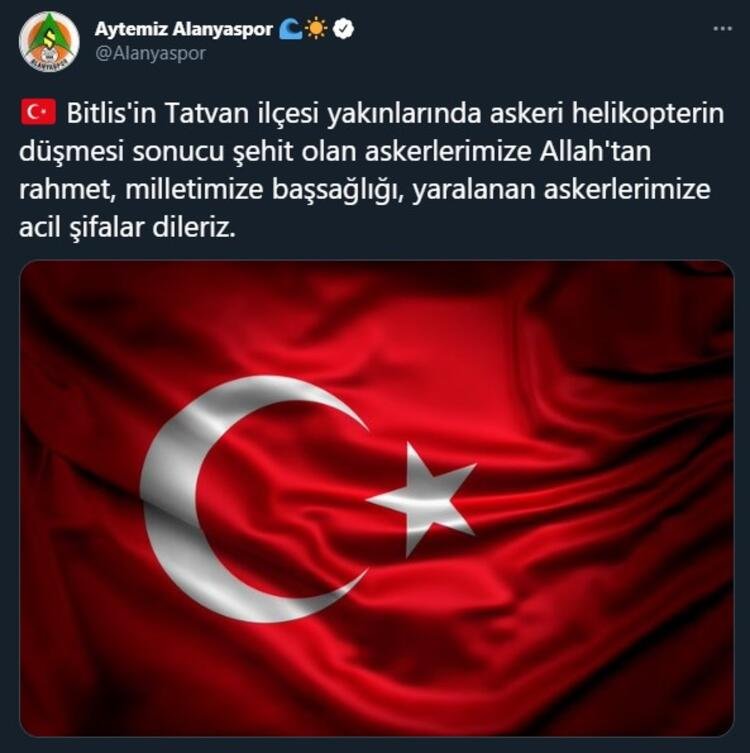Viewport: 750px width, 753px height.
Task: Click the word "yaralanan" in tweet
Action: tap(473, 191)
